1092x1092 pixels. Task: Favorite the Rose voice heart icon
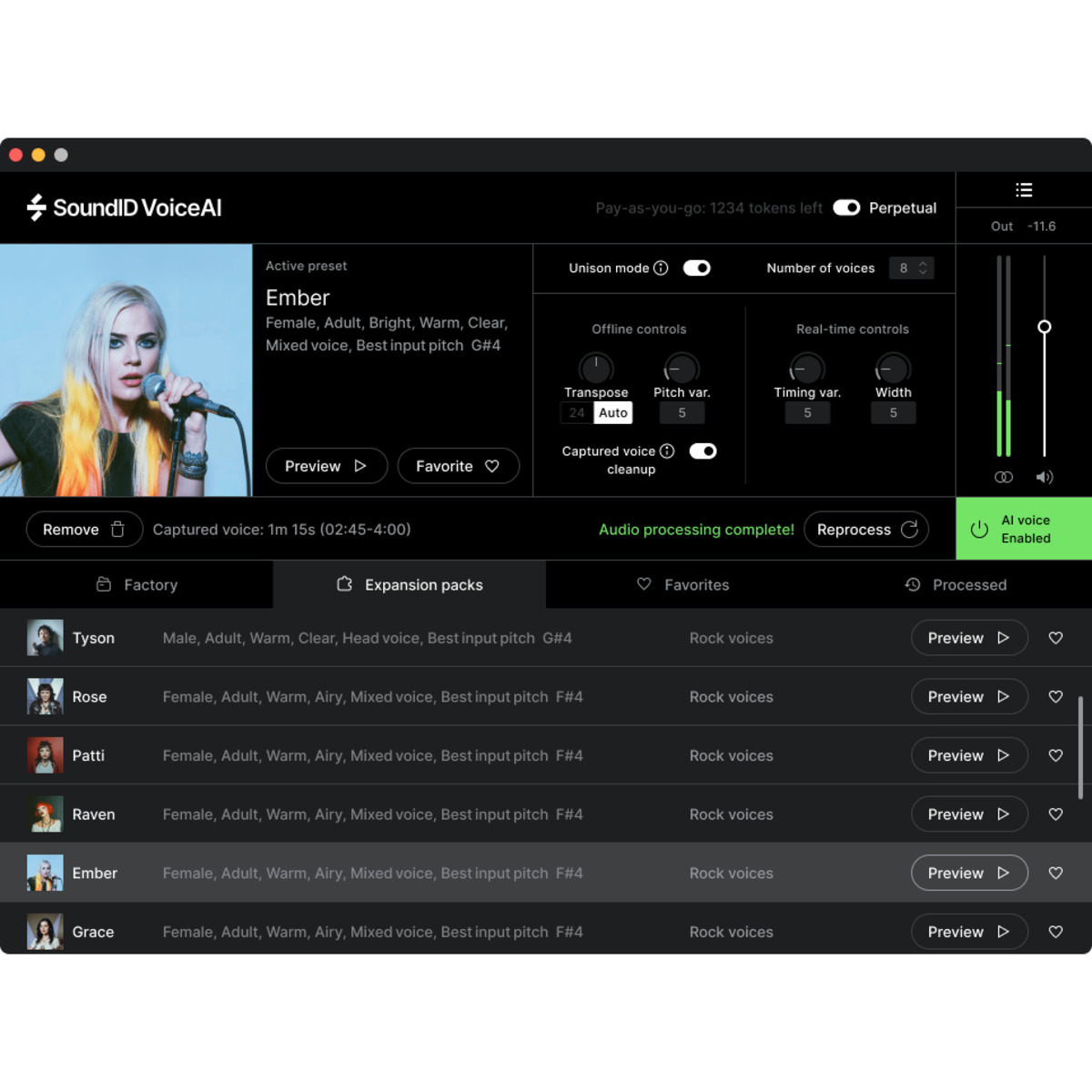tap(1056, 697)
